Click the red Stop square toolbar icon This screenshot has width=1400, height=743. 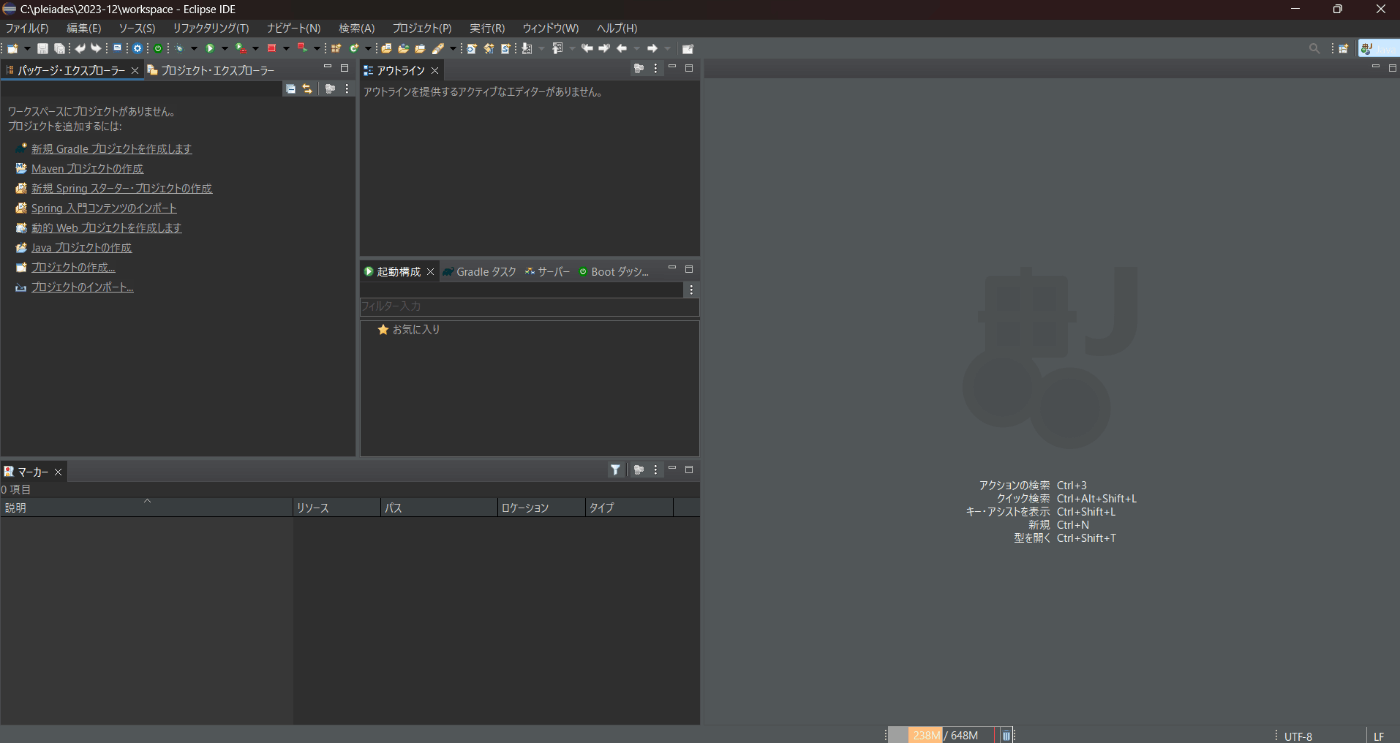271,48
